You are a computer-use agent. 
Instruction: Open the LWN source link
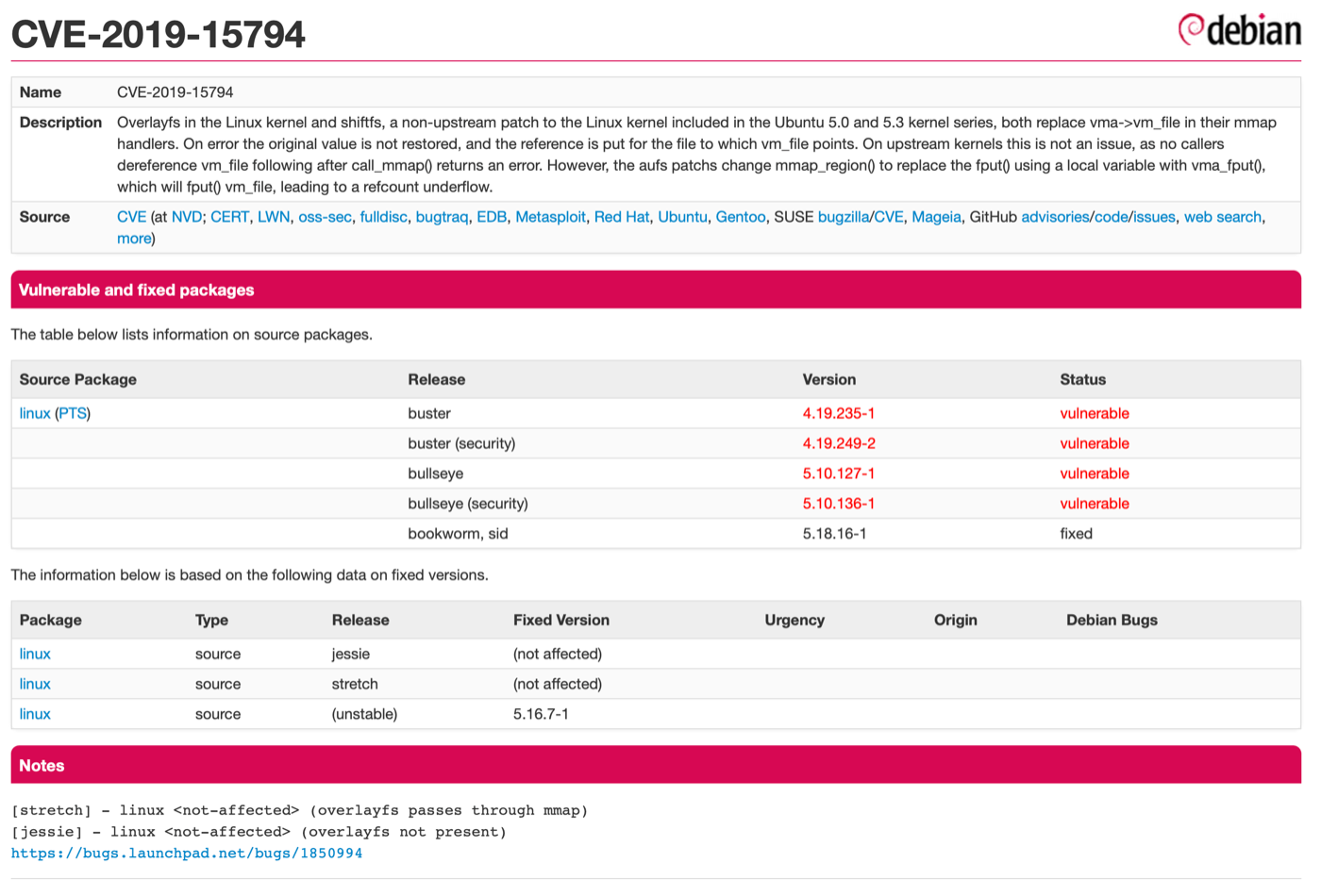[x=274, y=217]
